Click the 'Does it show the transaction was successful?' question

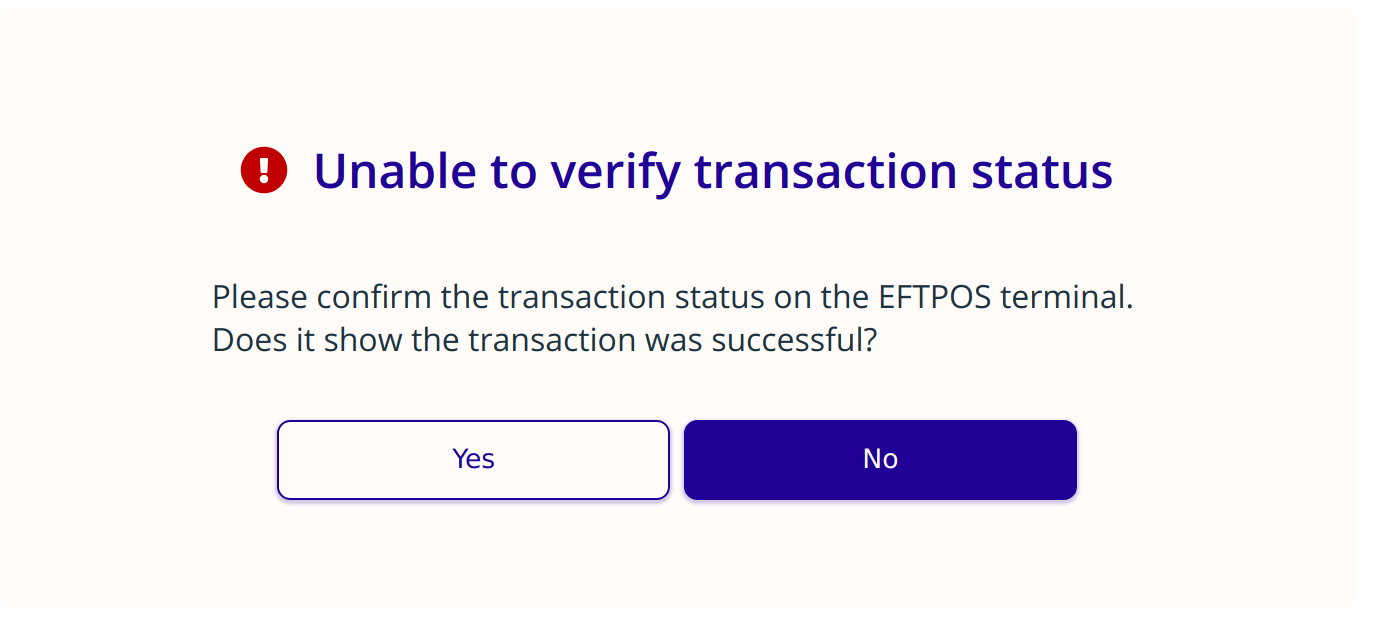click(x=544, y=340)
